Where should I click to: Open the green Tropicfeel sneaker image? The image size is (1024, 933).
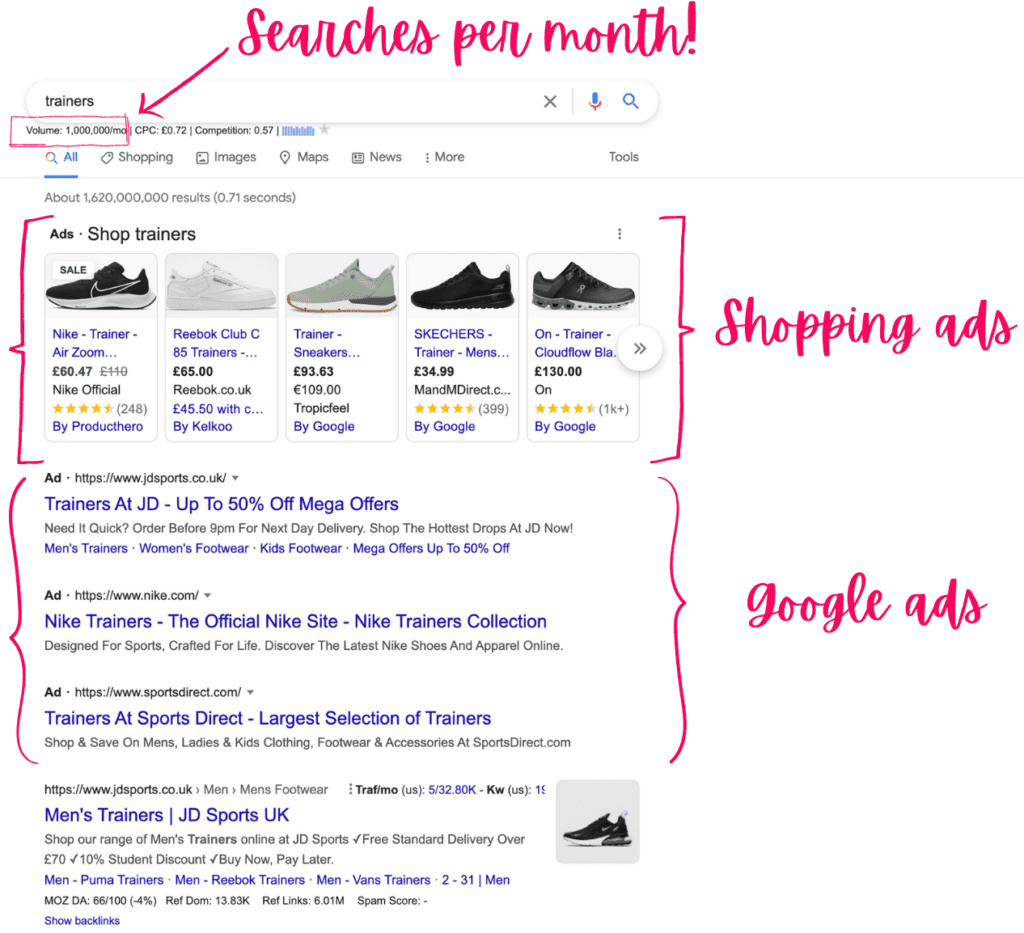pos(342,286)
